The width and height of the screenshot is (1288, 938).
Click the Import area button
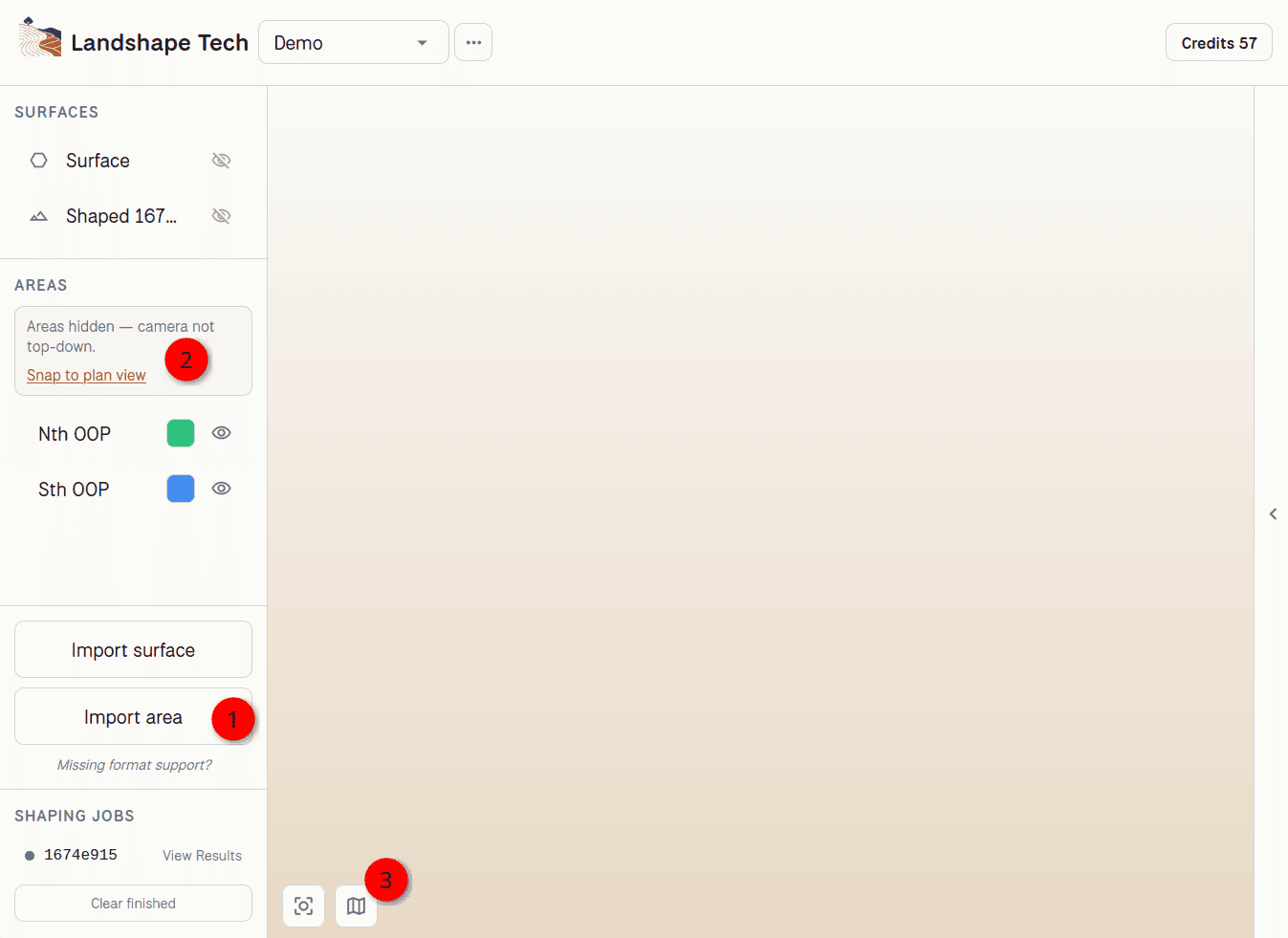tap(133, 716)
